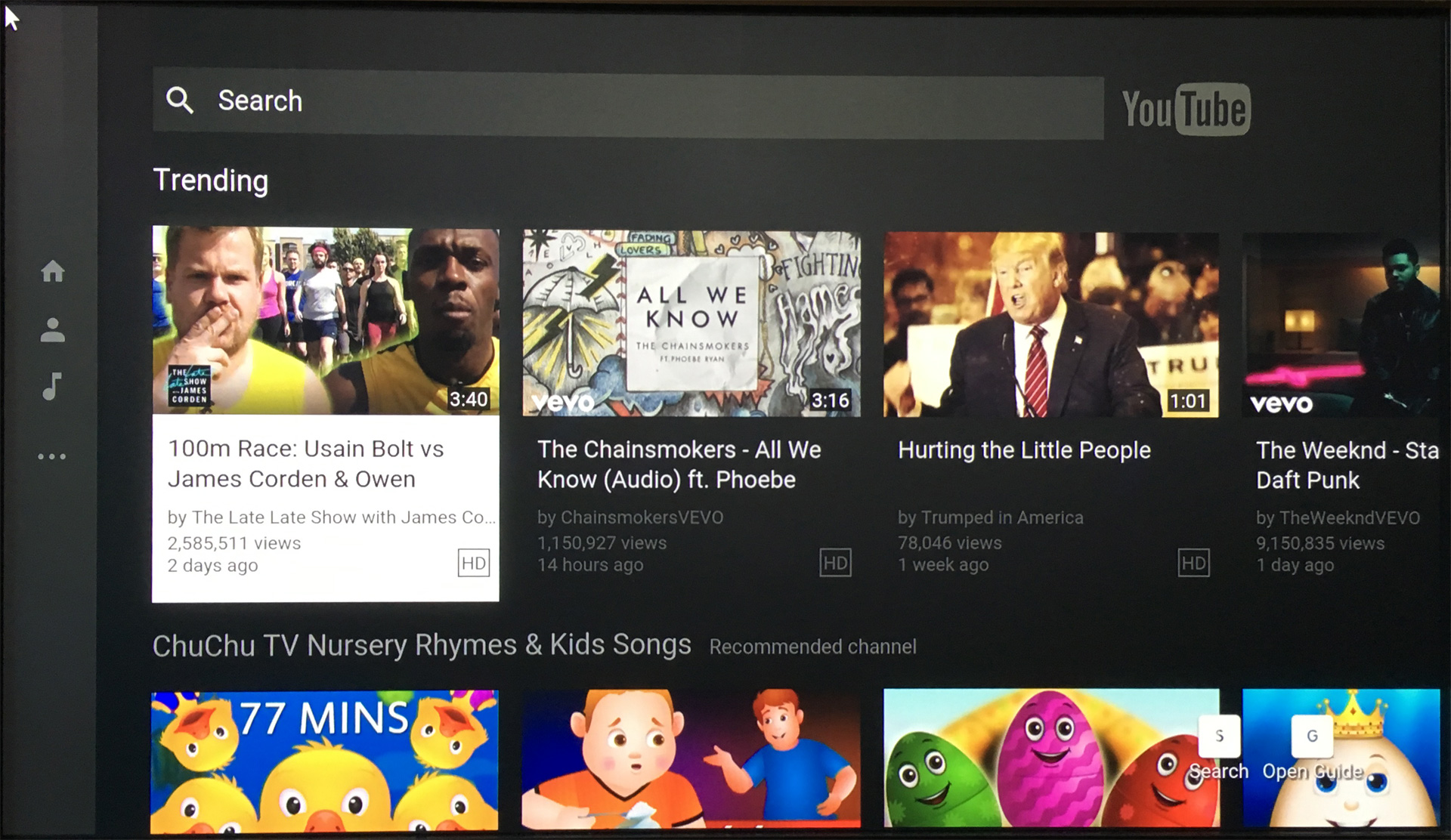Click title '100m Race: Usain Bolt vs James Corden & Owen'
Viewport: 1451px width, 840px height.
click(306, 464)
